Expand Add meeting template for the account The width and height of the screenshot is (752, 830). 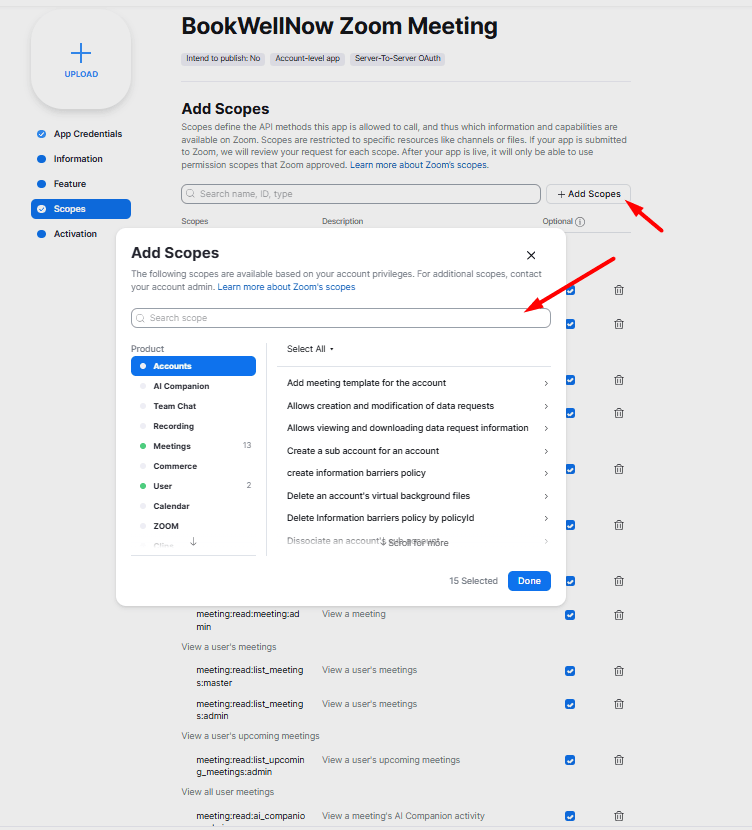[x=417, y=383]
